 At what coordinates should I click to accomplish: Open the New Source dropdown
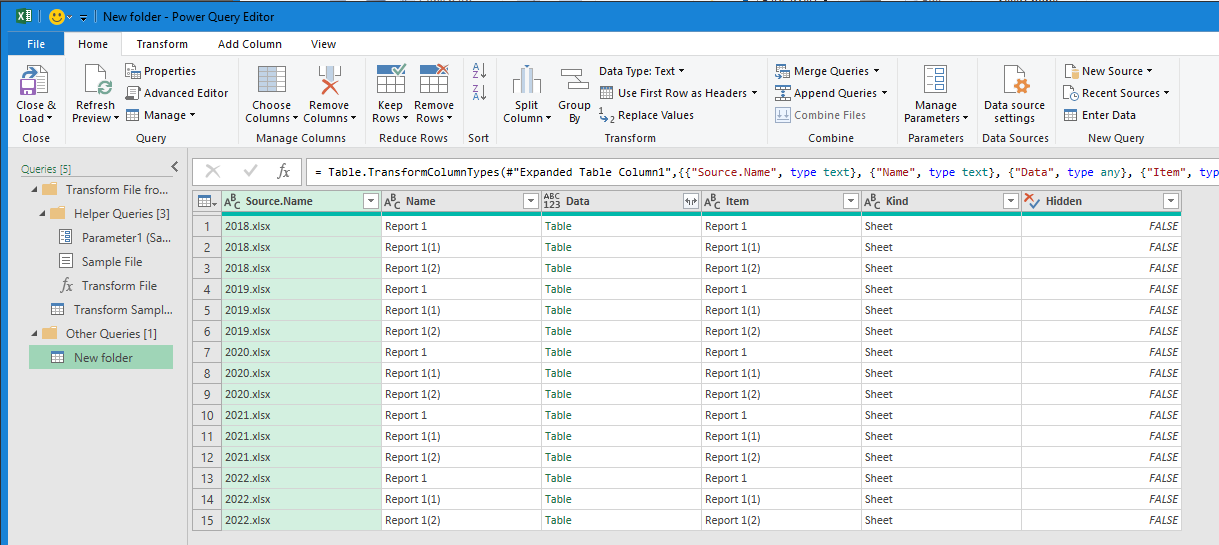1108,71
